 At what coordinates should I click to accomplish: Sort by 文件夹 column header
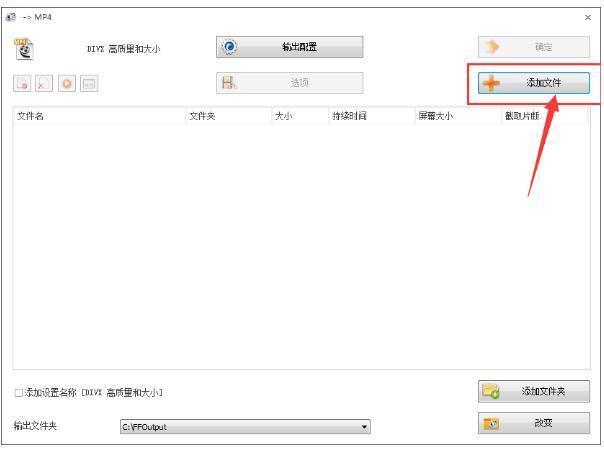(227, 116)
